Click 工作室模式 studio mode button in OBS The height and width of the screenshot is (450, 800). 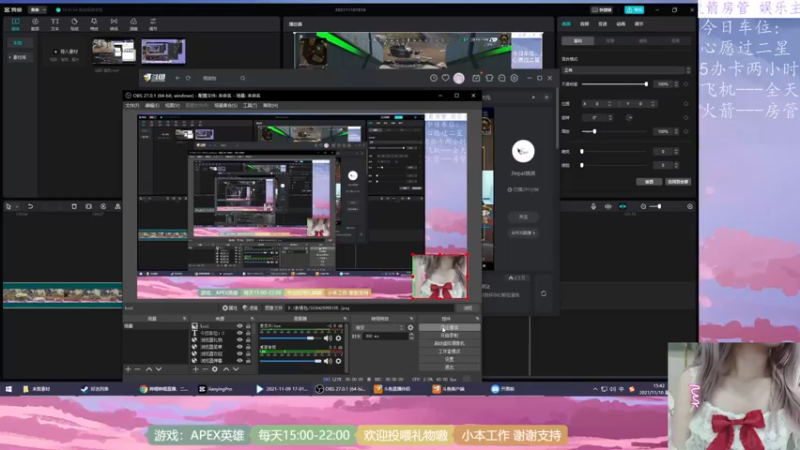click(449, 351)
